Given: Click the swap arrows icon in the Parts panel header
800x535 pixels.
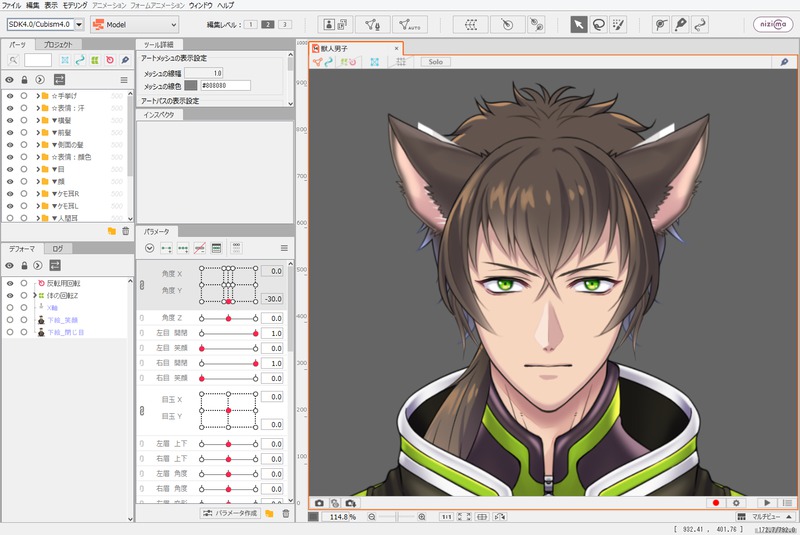Looking at the screenshot, I should pyautogui.click(x=59, y=80).
